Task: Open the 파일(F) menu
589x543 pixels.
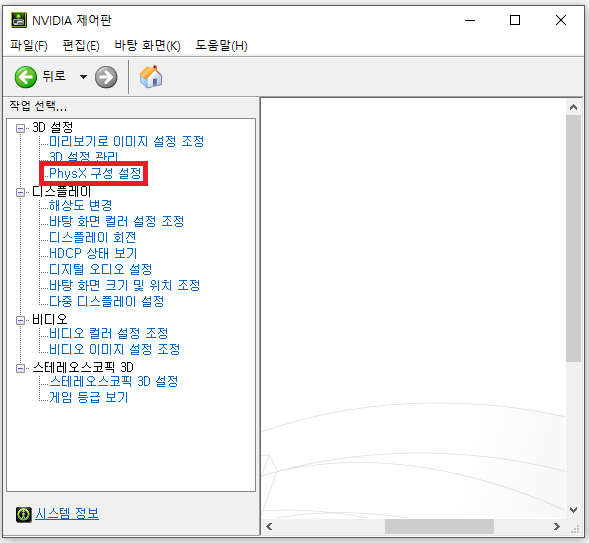Action: pos(29,45)
